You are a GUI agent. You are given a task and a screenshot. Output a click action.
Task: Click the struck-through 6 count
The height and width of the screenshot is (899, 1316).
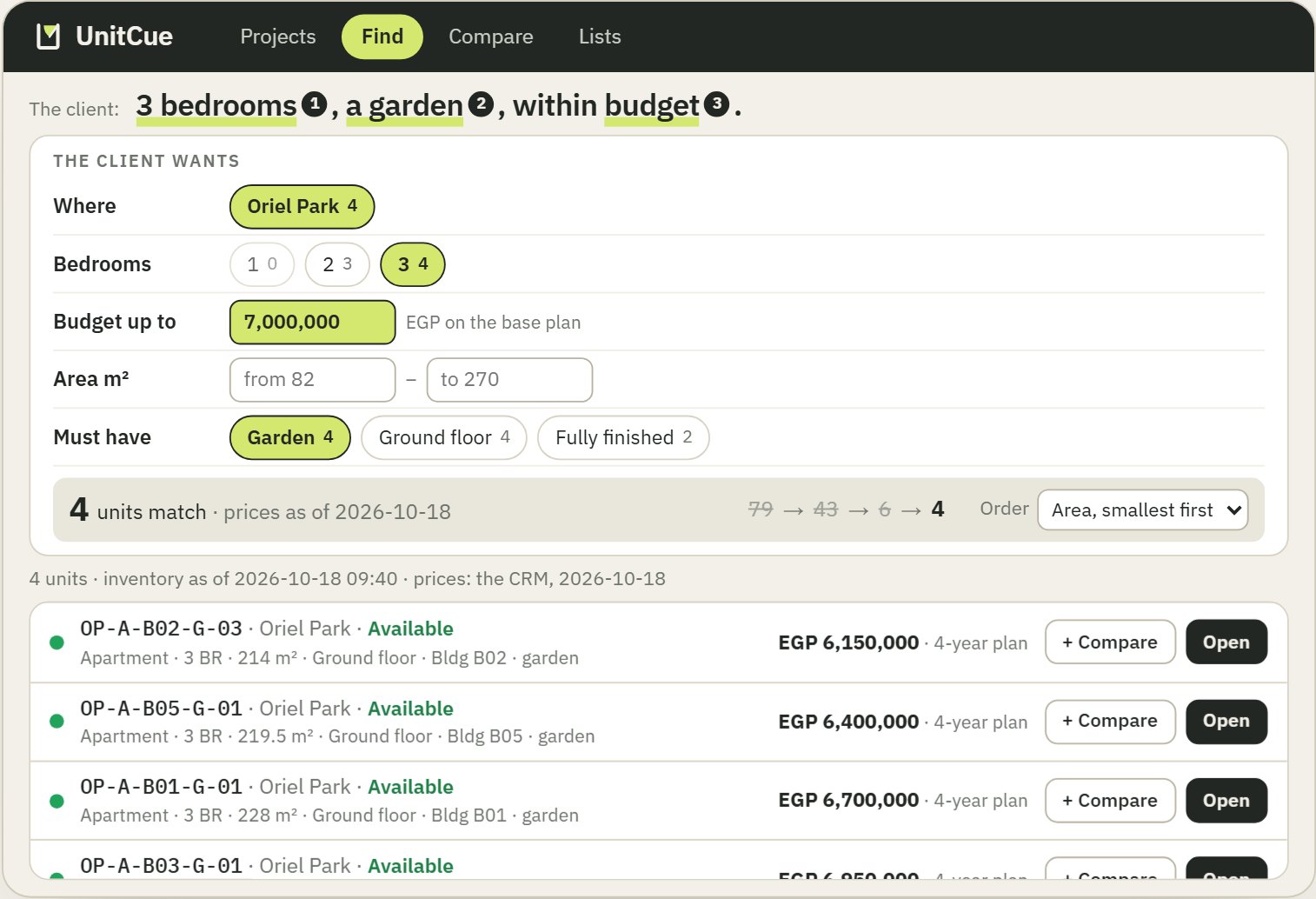[x=885, y=509]
